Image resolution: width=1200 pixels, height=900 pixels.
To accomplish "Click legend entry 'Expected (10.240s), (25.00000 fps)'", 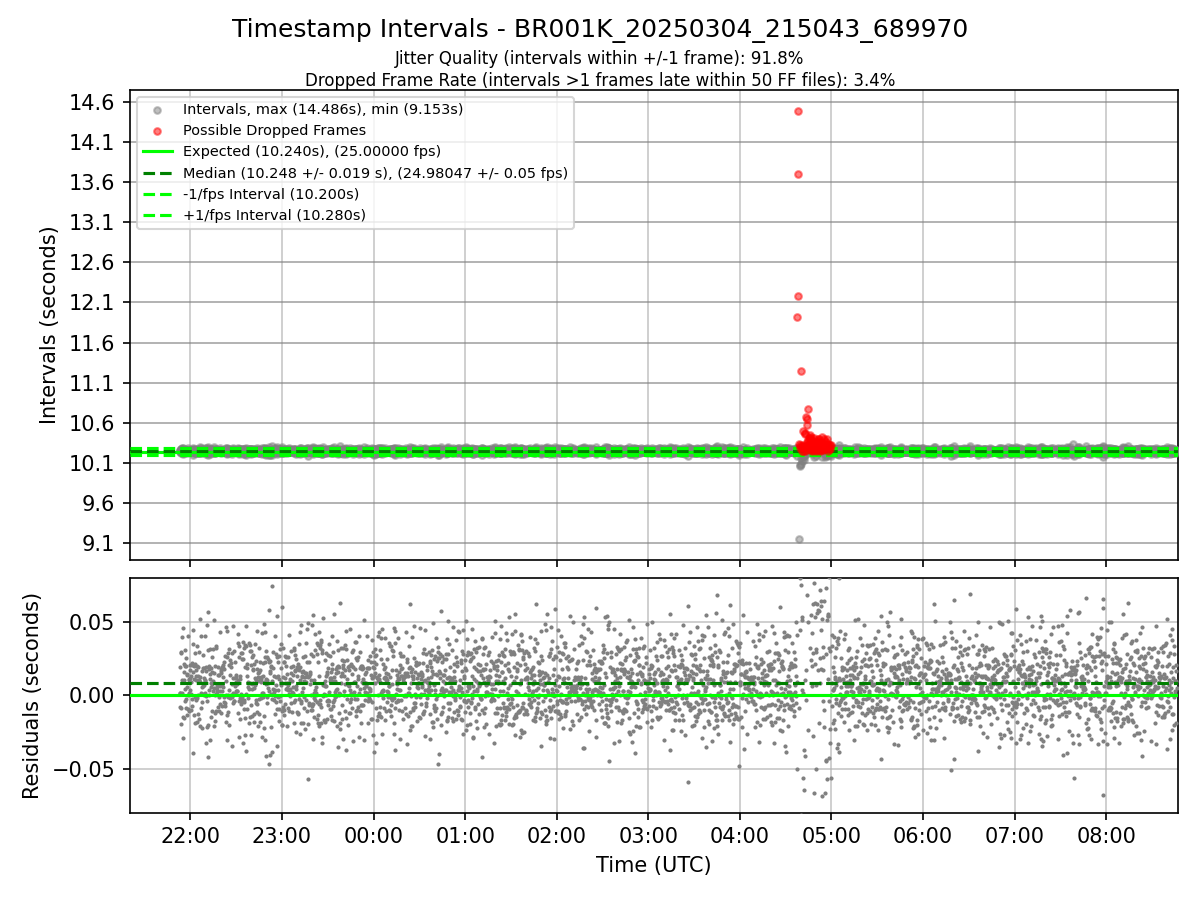I will point(312,151).
